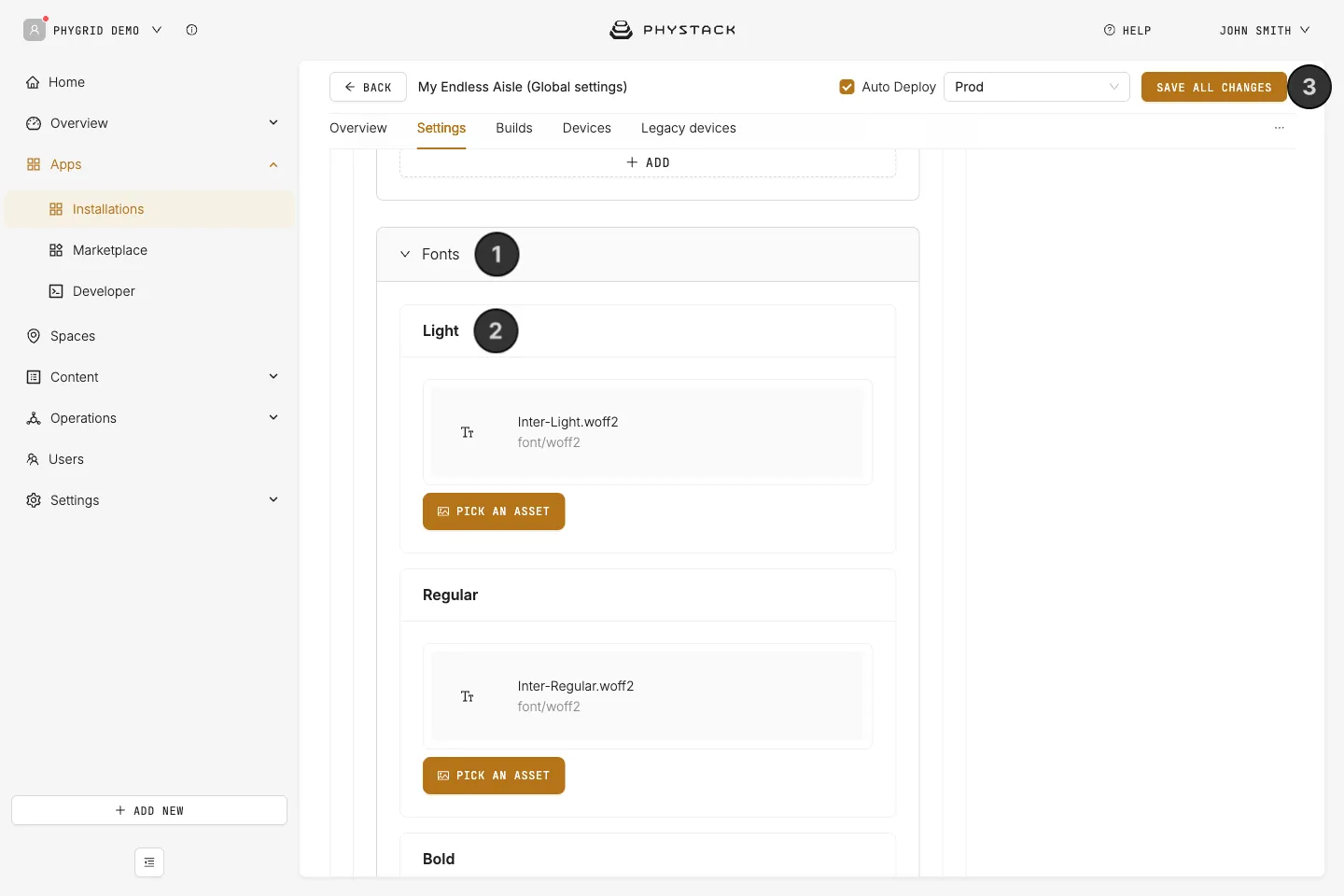Open the info icon beside Phygrid Demo
1344x896 pixels.
click(x=191, y=30)
